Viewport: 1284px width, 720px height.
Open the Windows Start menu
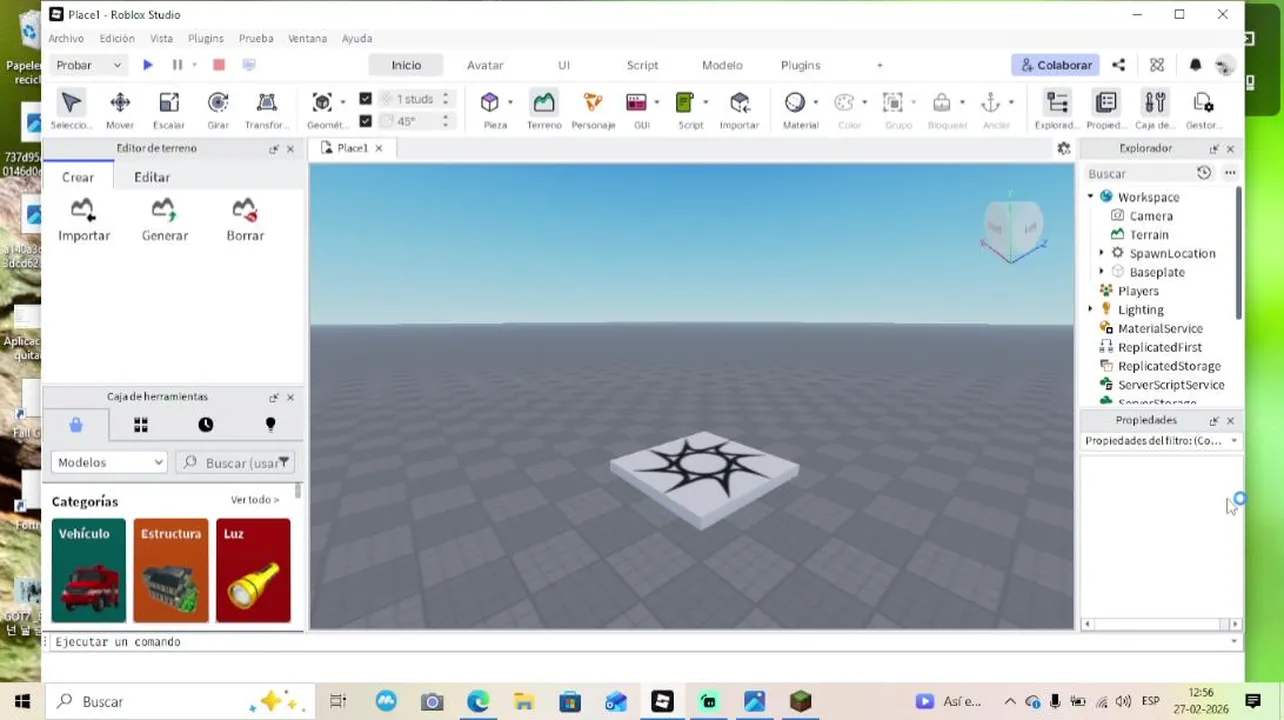coord(22,702)
